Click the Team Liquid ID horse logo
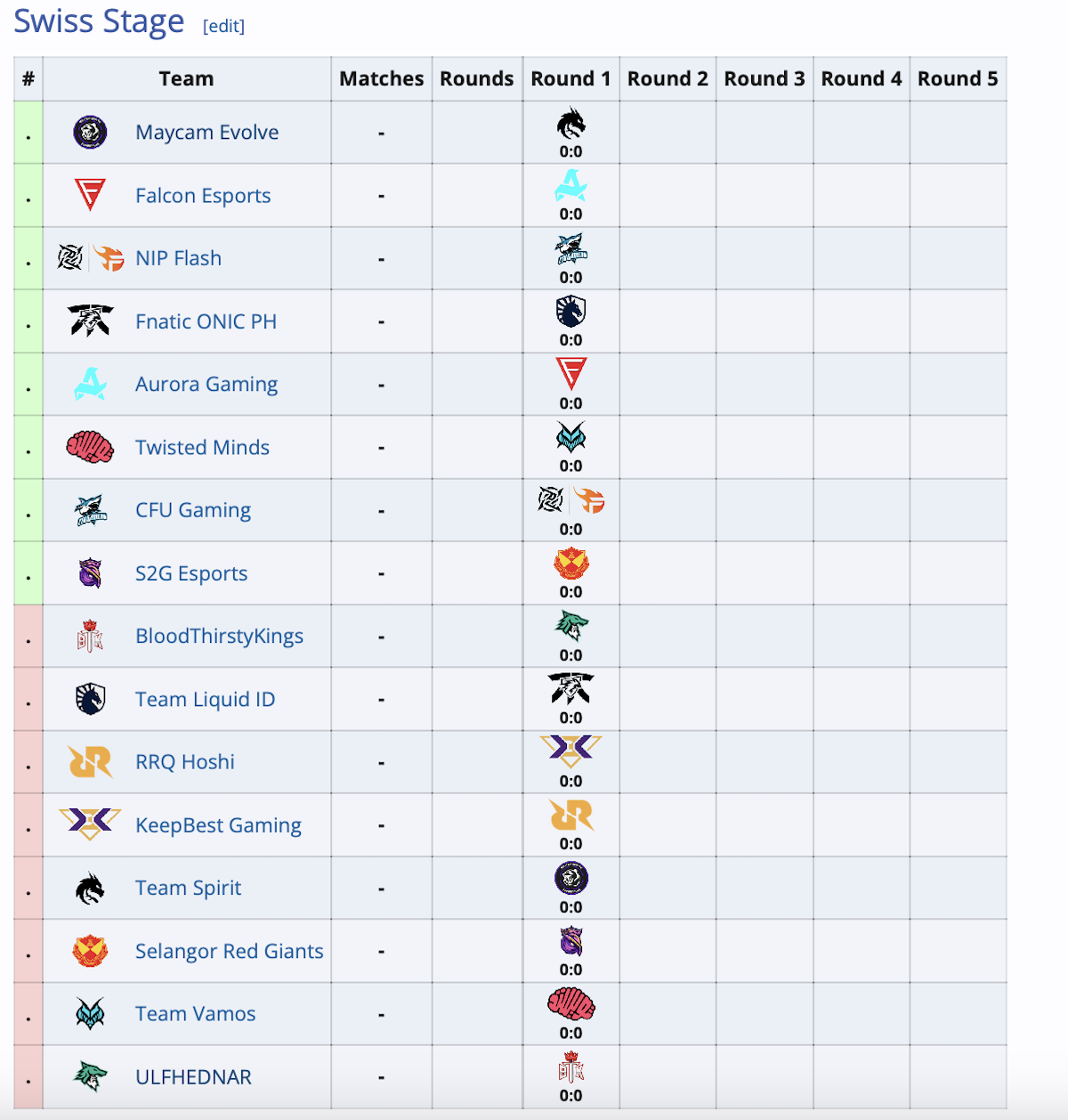1068x1120 pixels. pos(89,699)
